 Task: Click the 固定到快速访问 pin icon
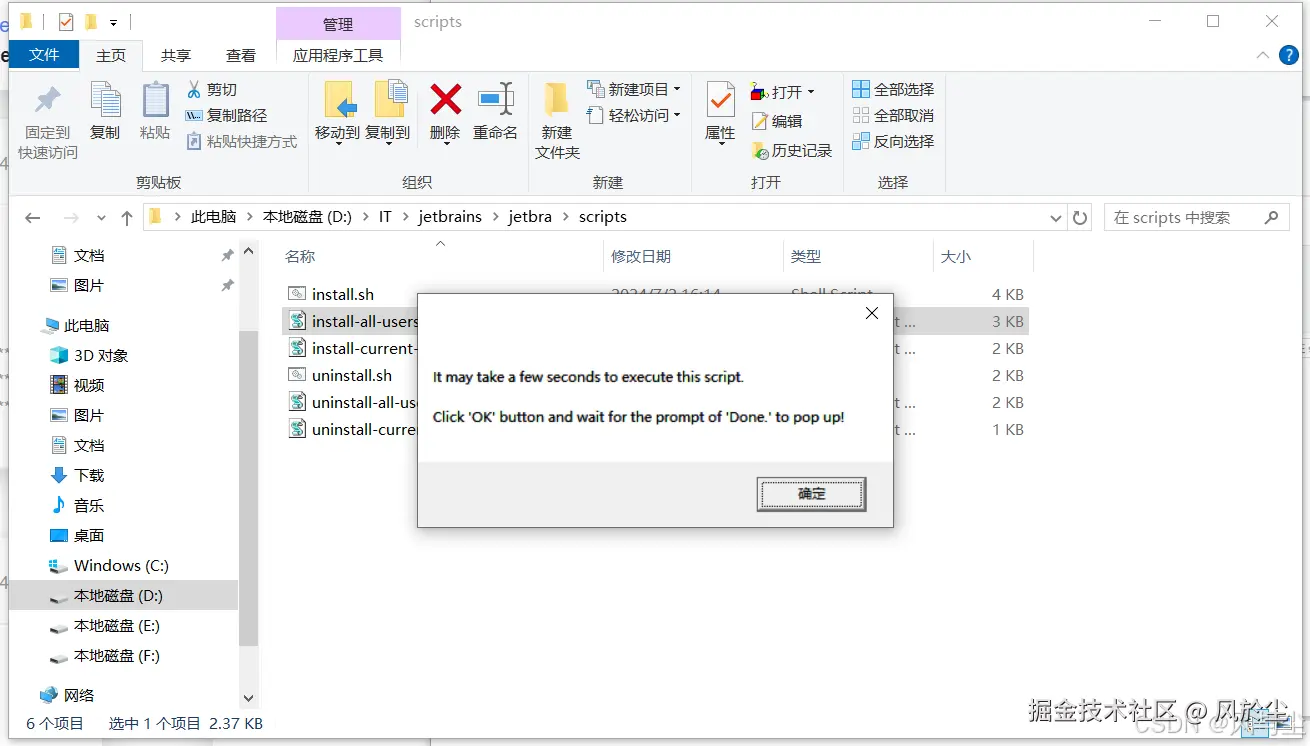pyautogui.click(x=47, y=100)
